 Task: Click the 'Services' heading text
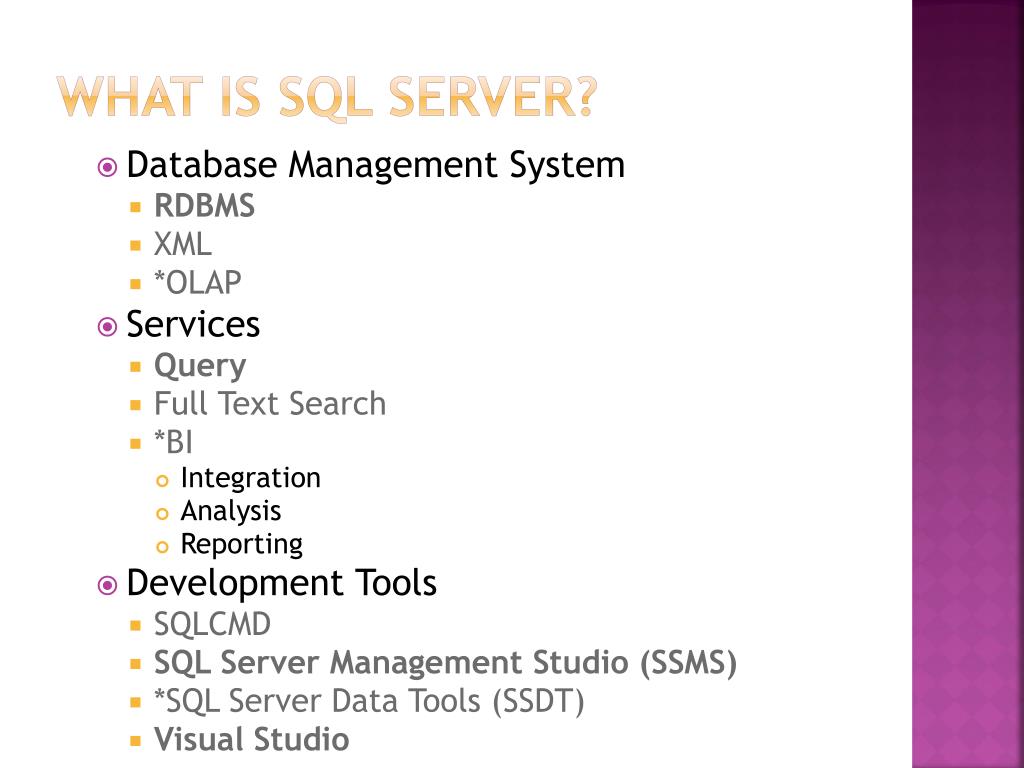193,324
